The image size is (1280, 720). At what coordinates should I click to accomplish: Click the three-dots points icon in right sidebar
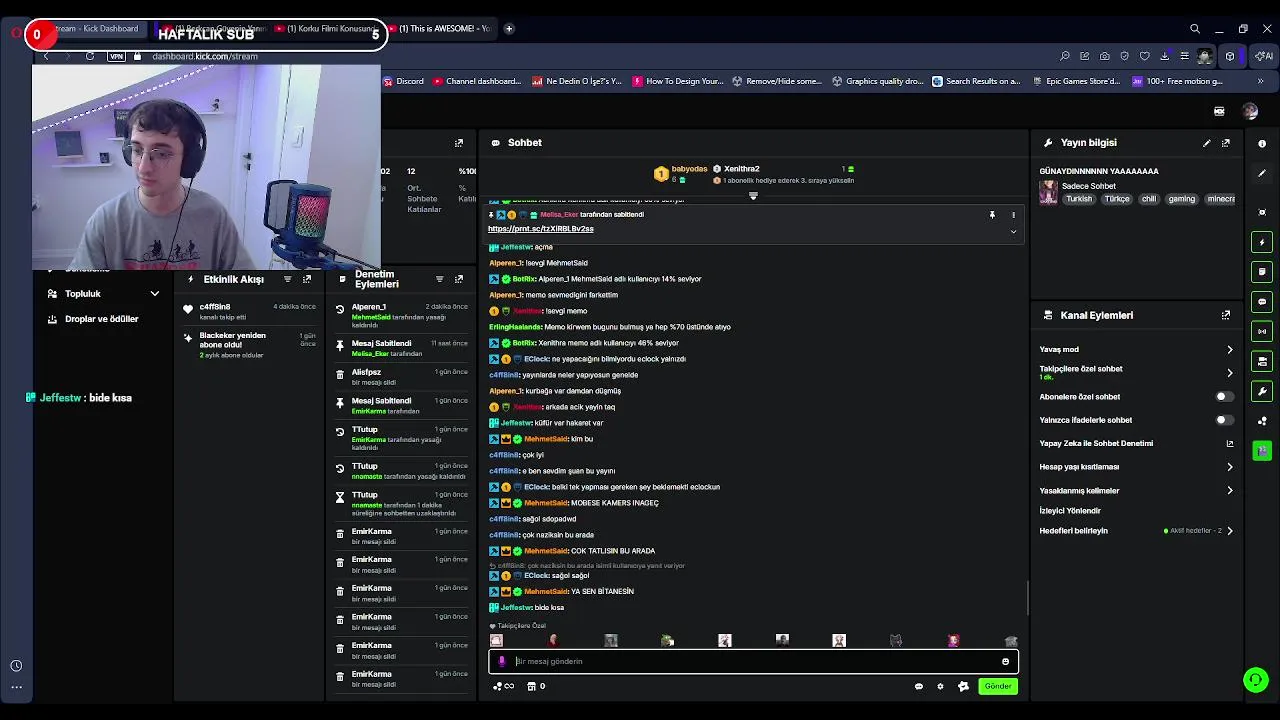[x=1262, y=421]
